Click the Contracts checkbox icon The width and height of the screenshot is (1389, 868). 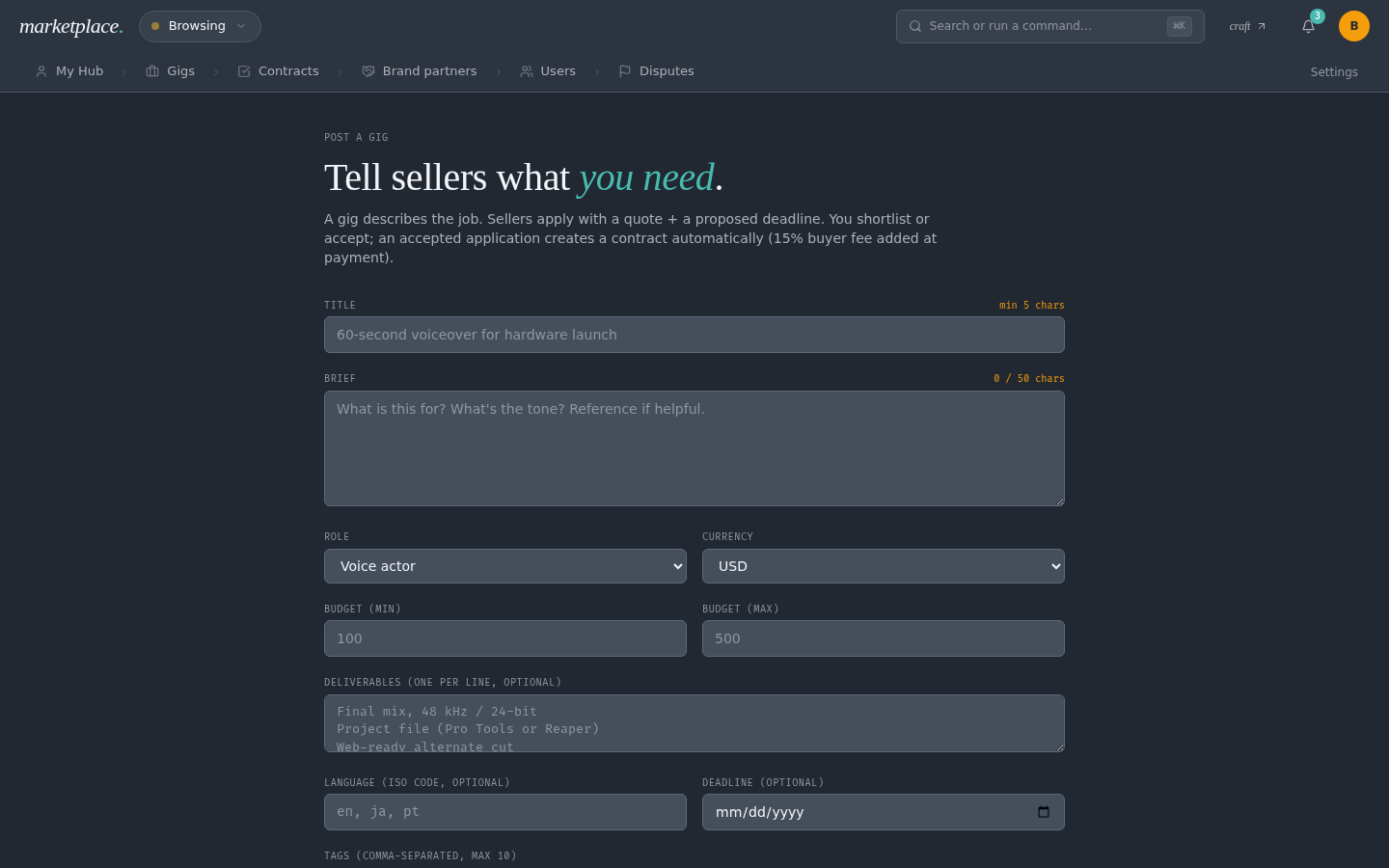[x=244, y=71]
